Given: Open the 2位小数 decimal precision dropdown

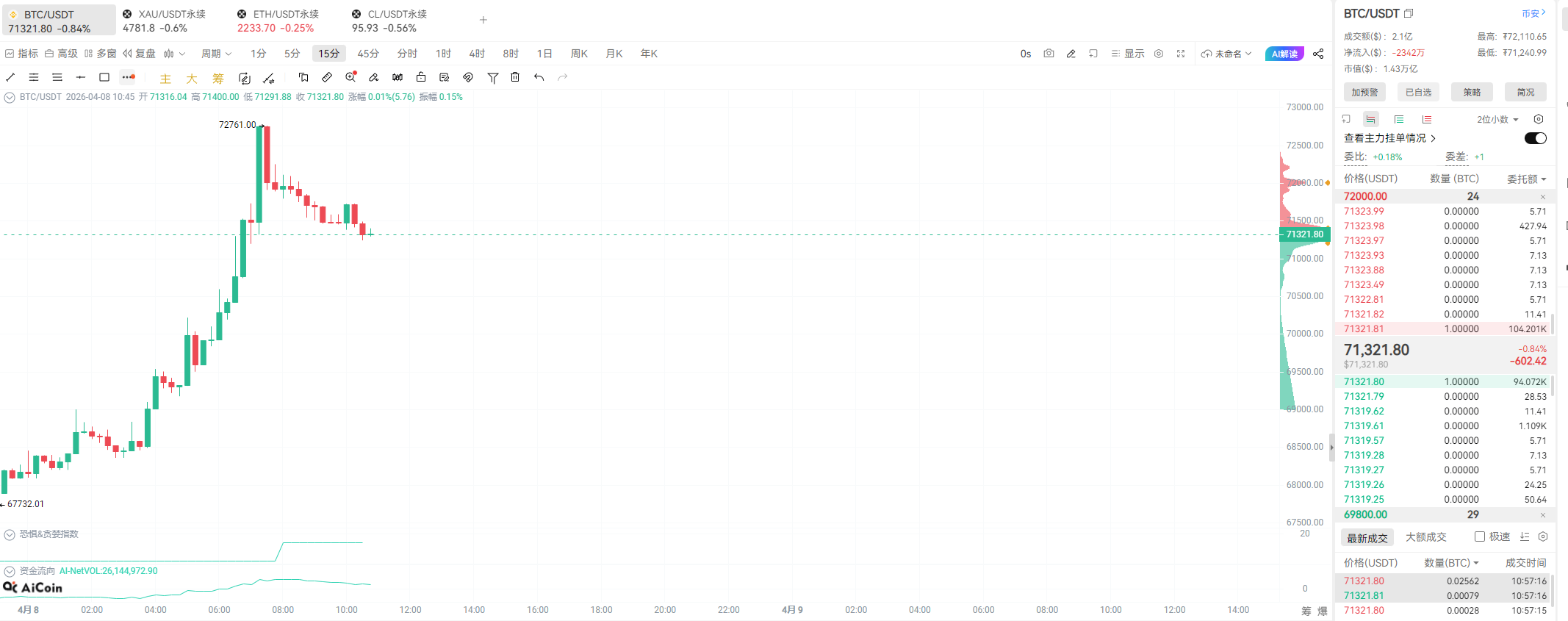Looking at the screenshot, I should (1497, 119).
